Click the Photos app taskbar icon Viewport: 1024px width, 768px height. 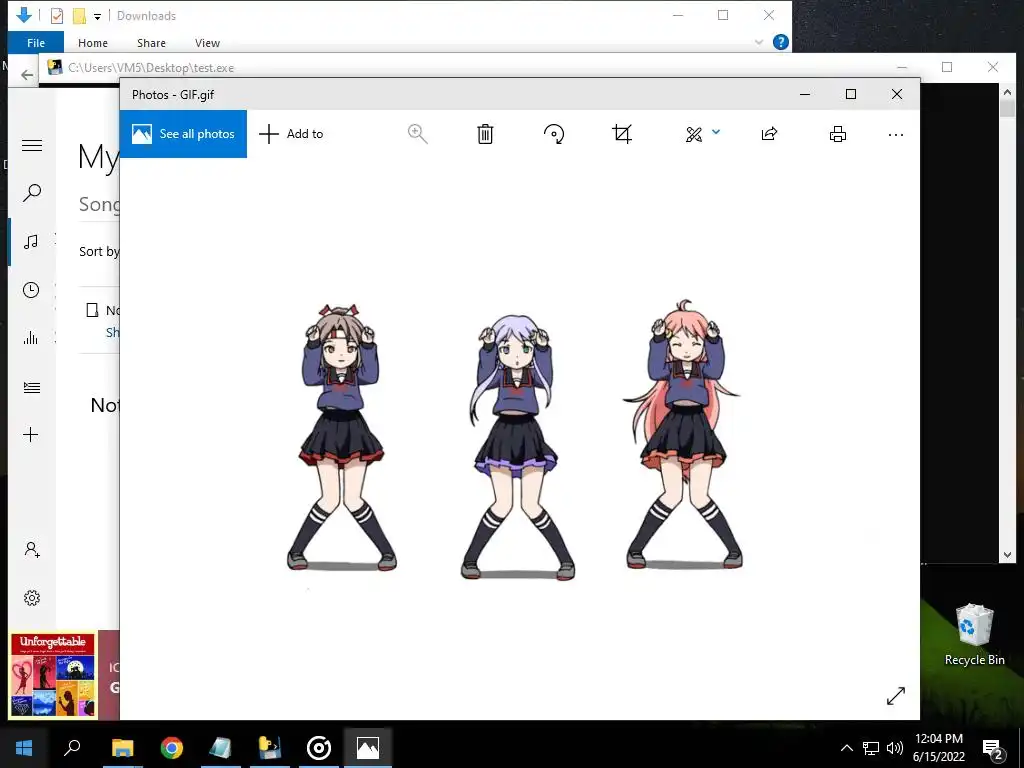[x=368, y=748]
